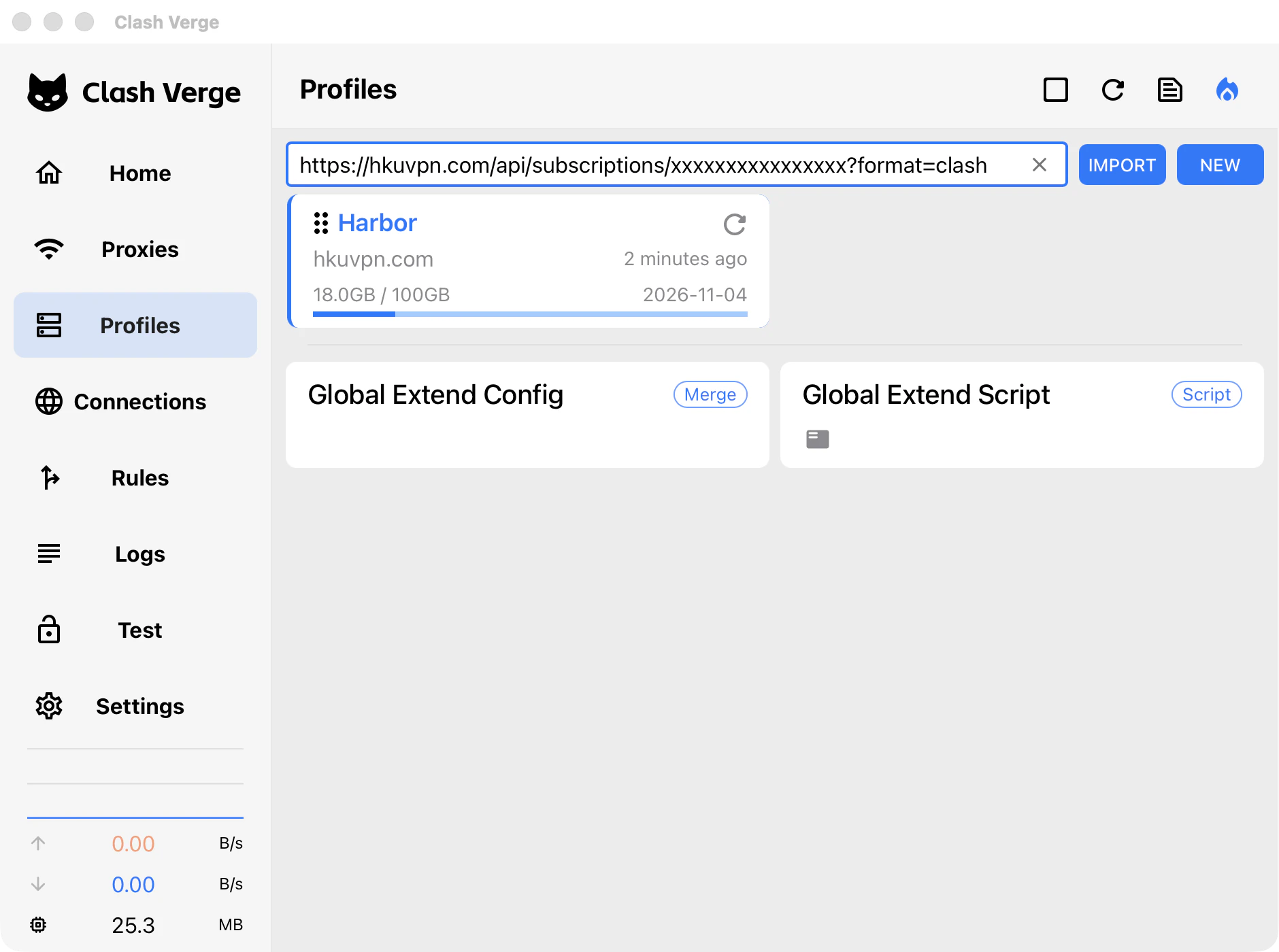Click the Home house icon
The width and height of the screenshot is (1279, 952).
(x=49, y=173)
